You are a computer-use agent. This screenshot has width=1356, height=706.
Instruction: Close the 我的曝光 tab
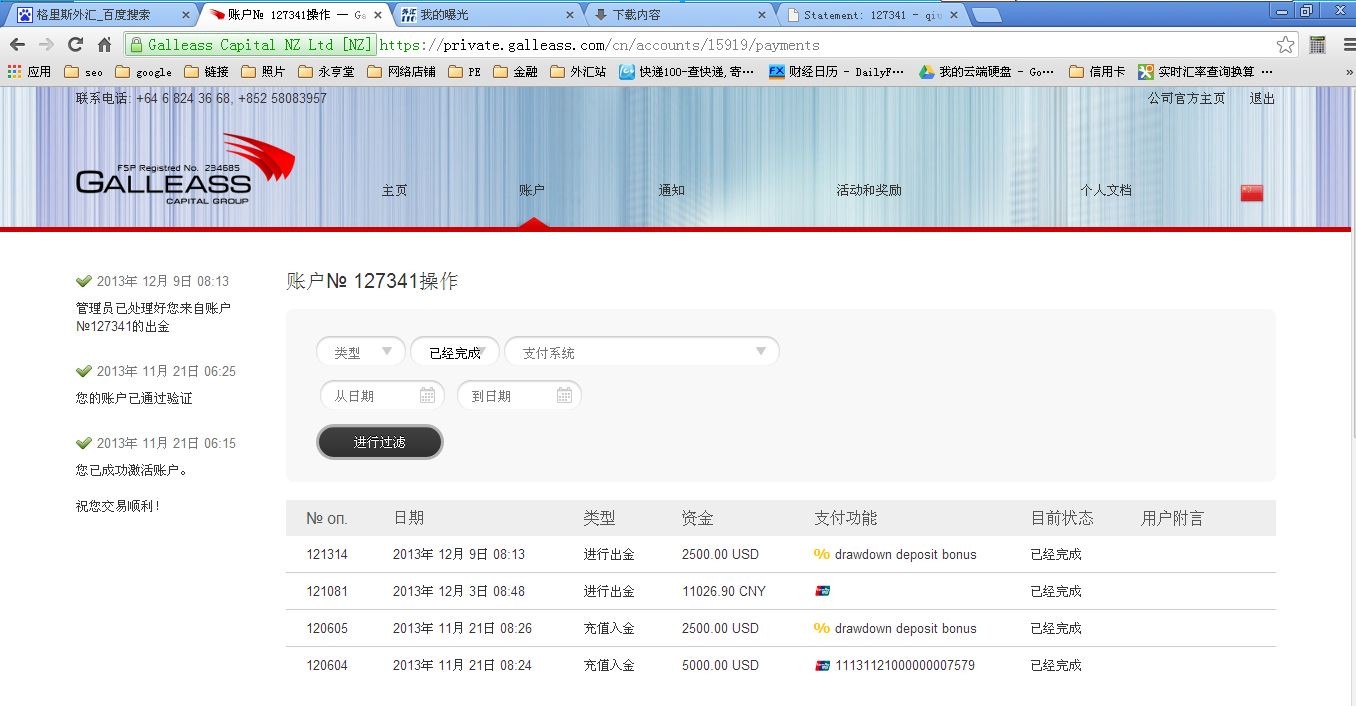(570, 15)
